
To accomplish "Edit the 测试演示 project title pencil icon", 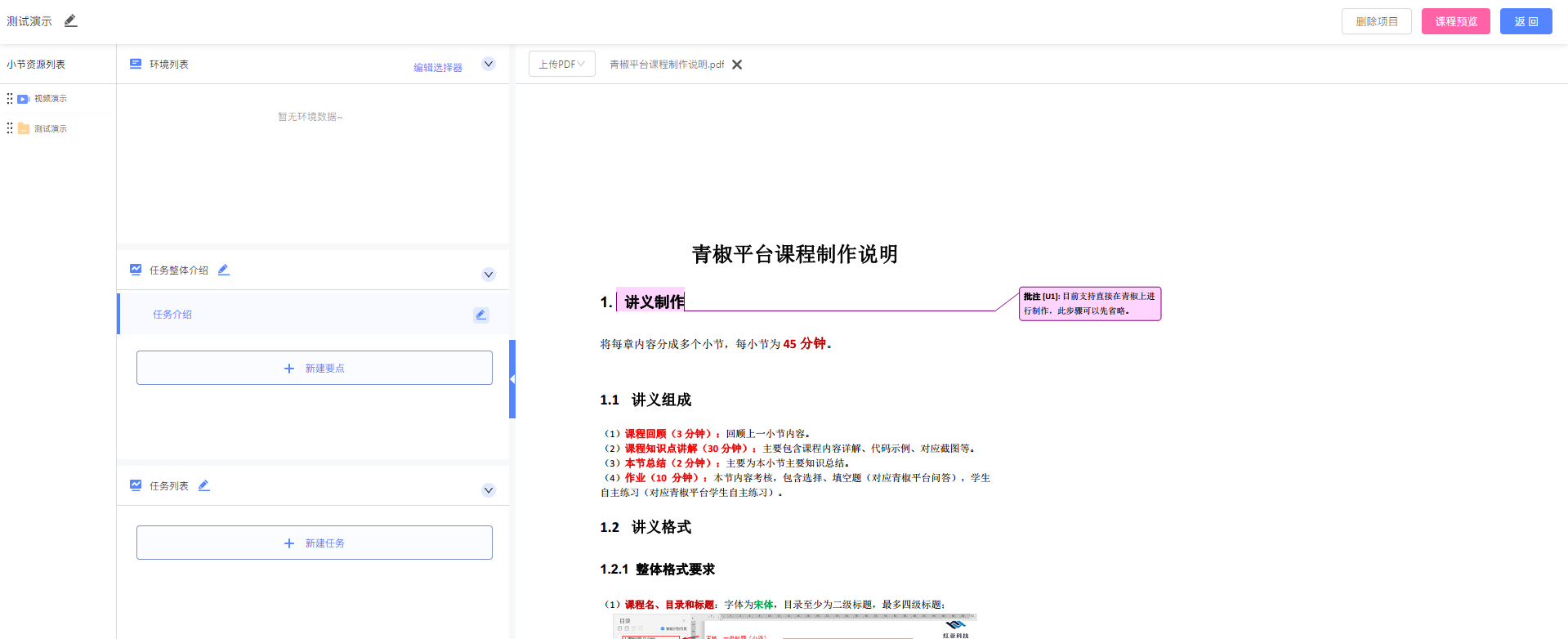I will tap(71, 20).
